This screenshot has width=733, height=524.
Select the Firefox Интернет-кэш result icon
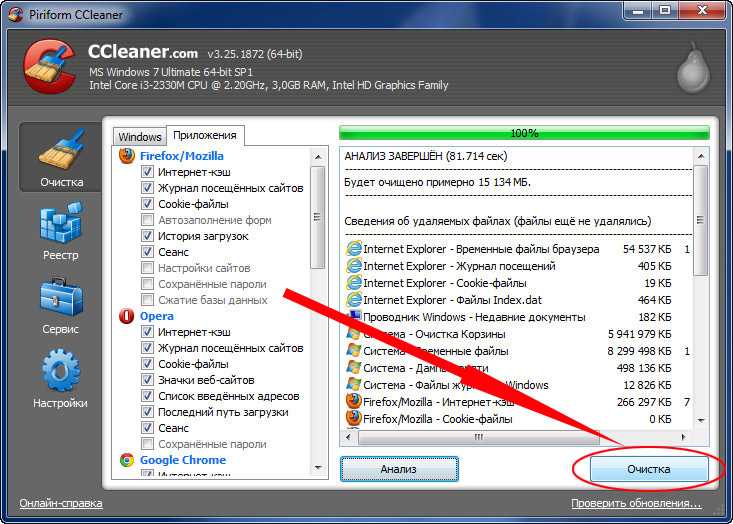[354, 402]
